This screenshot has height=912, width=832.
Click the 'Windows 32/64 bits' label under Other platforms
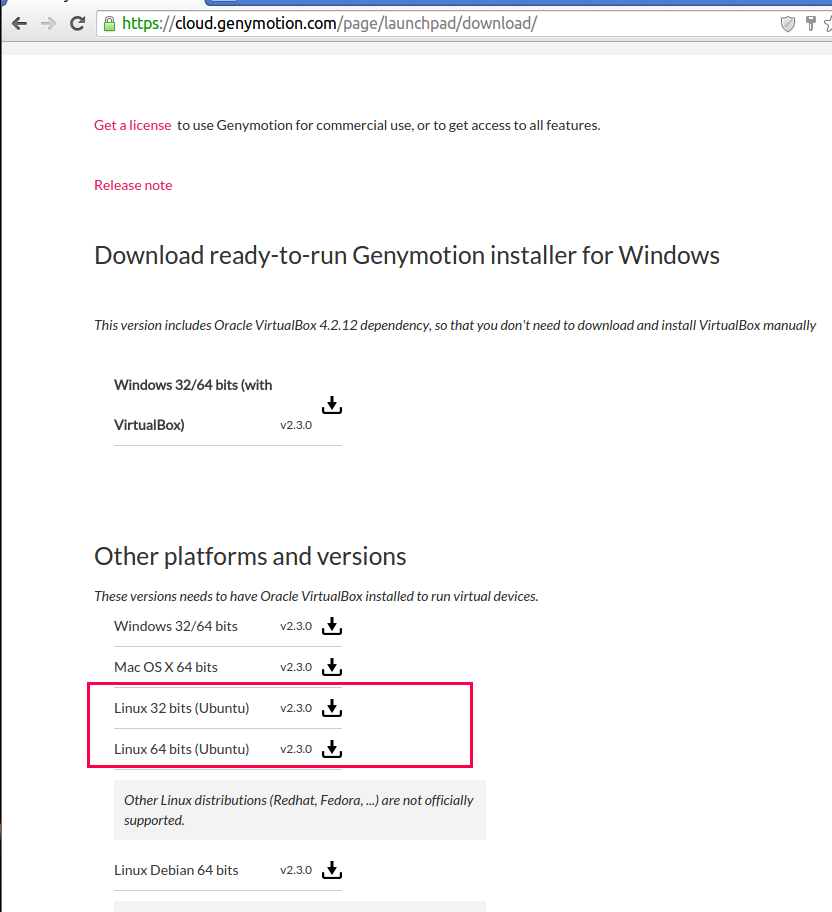pos(176,626)
